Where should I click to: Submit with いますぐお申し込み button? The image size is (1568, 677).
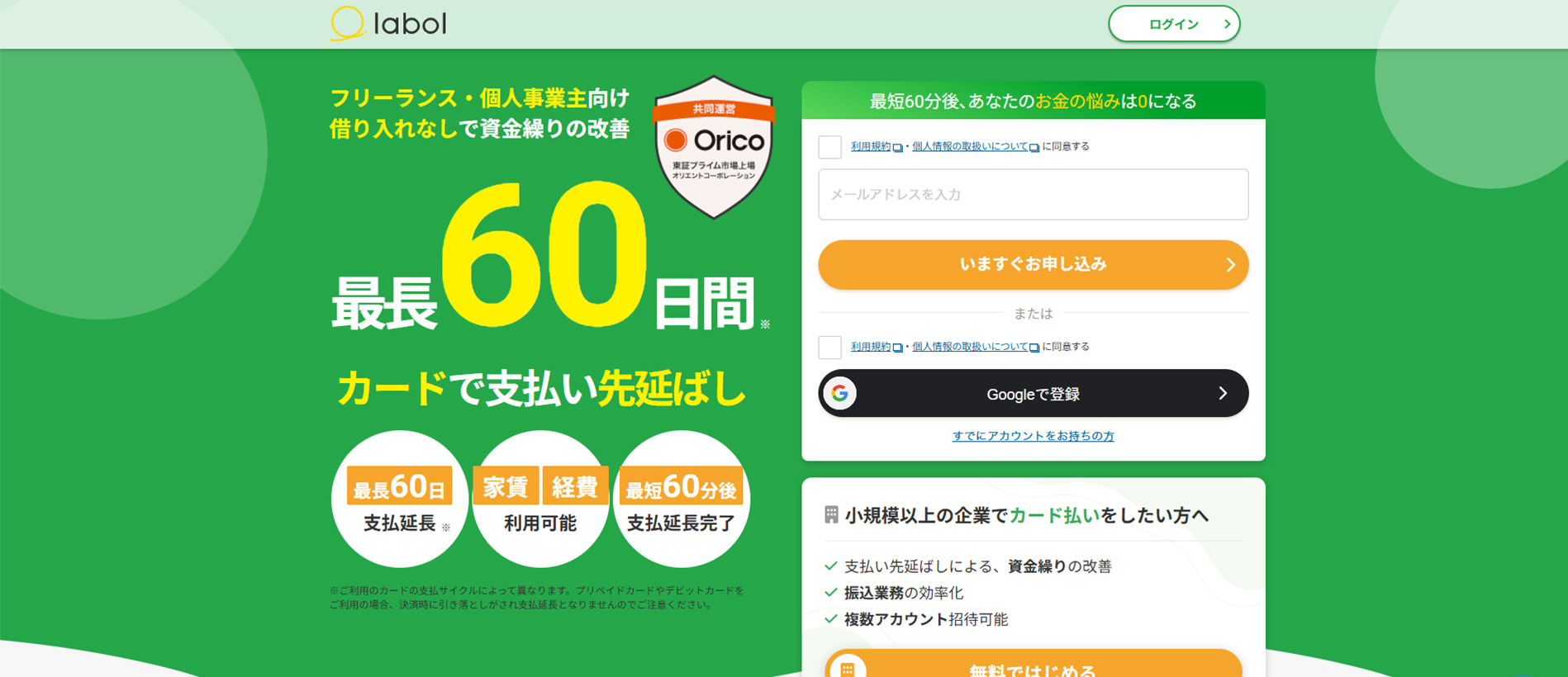click(x=1033, y=265)
